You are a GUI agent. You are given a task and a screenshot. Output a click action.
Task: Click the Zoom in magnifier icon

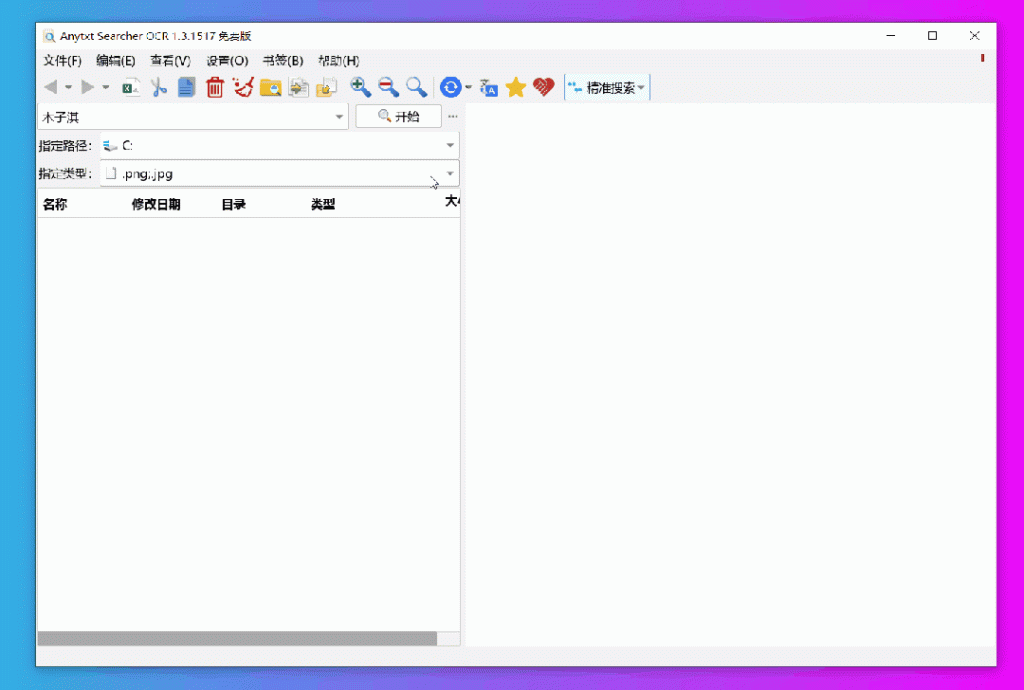(360, 87)
